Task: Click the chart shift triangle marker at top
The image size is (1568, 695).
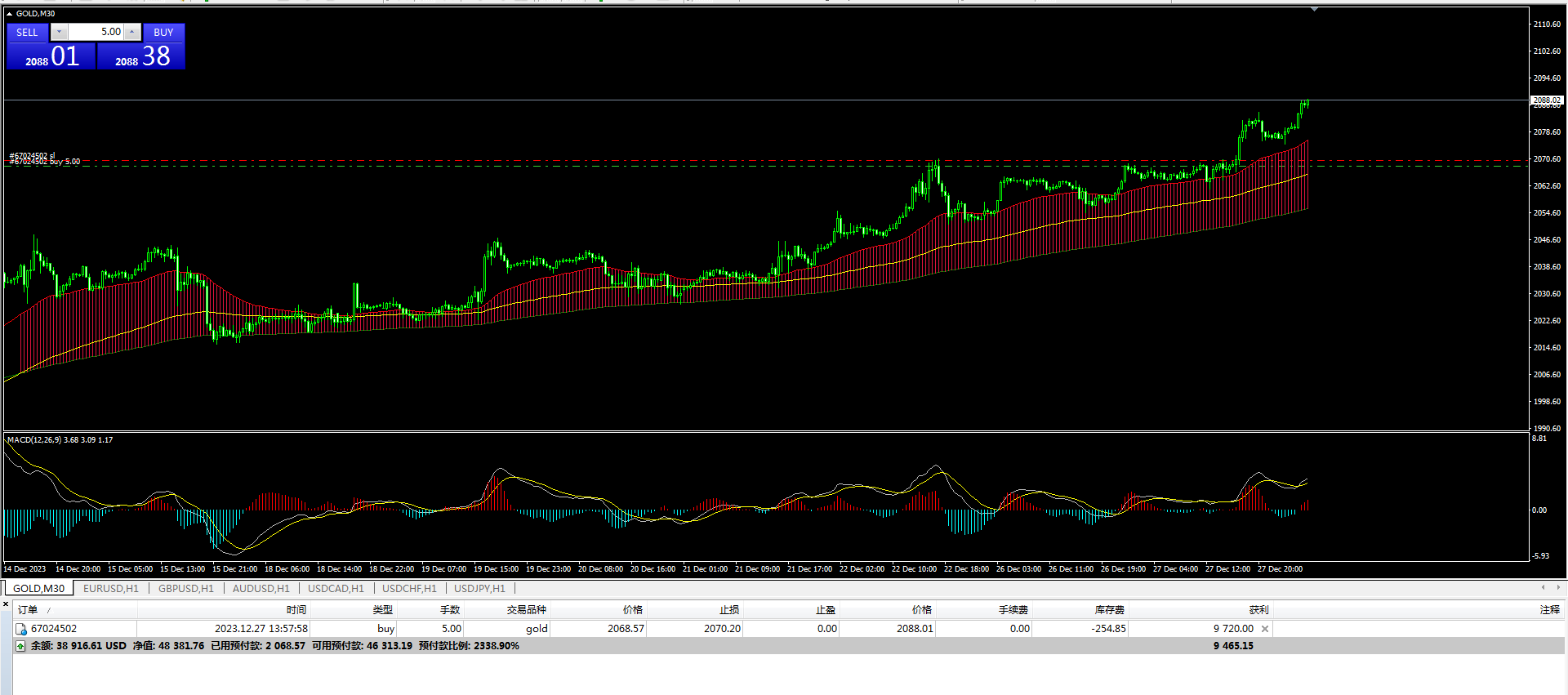Action: tap(1314, 9)
